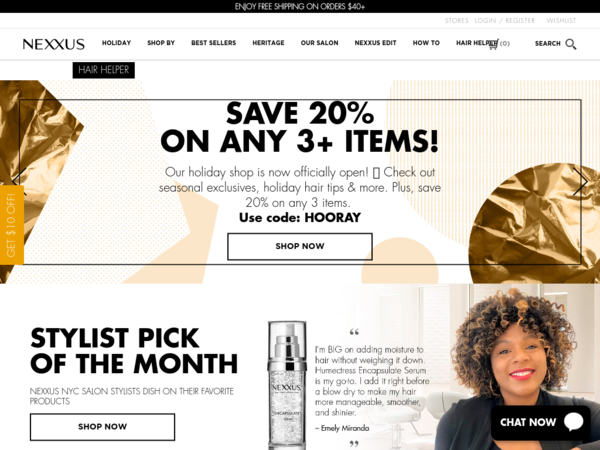This screenshot has width=600, height=450.
Task: Click the search magnifying glass icon
Action: [571, 44]
